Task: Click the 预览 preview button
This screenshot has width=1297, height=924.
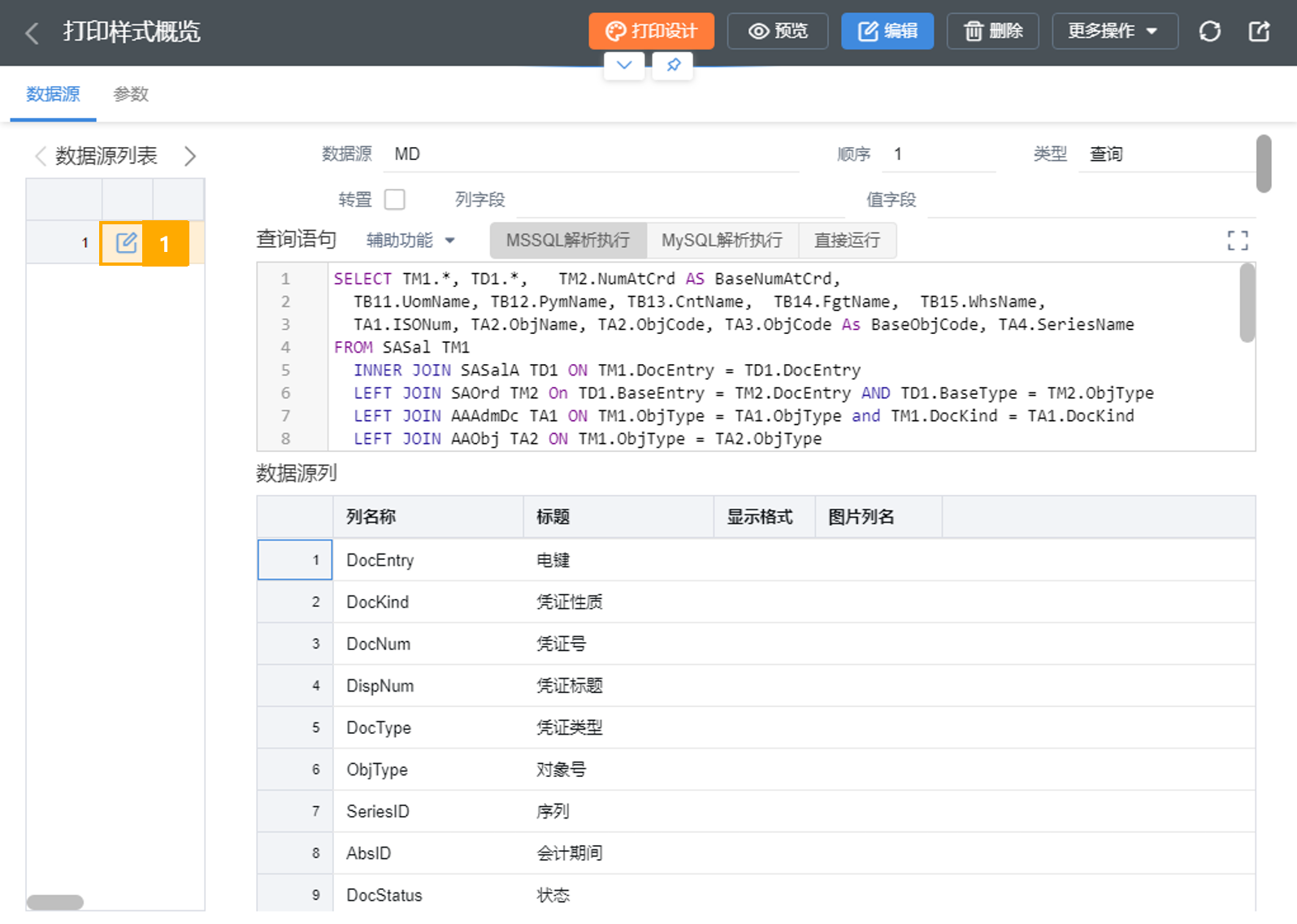Action: pos(778,31)
